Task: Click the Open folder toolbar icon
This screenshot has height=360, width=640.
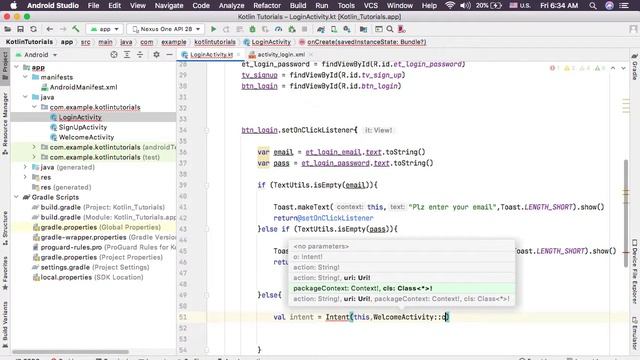Action: point(7,29)
